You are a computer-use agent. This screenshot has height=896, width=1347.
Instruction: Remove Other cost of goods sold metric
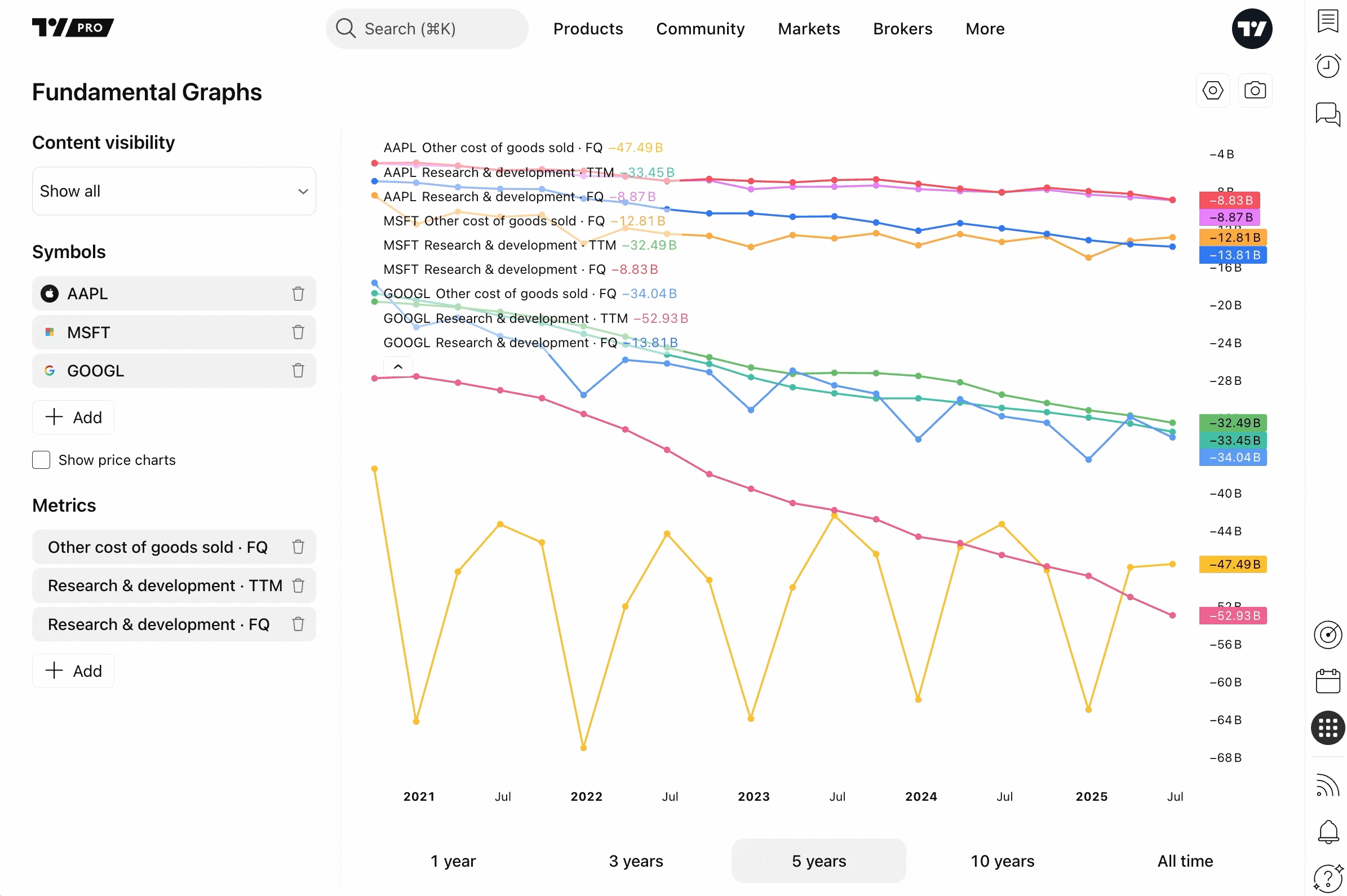point(298,547)
